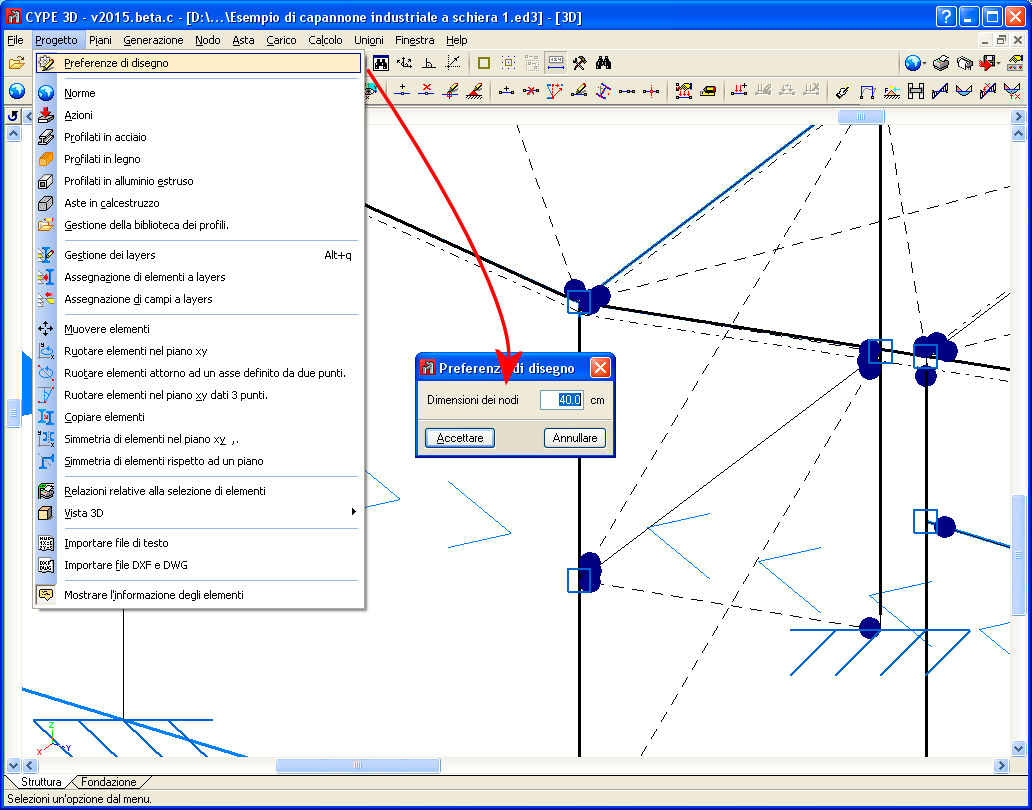
Task: Click the yellow stamp icon in second toolbar
Action: 708,91
